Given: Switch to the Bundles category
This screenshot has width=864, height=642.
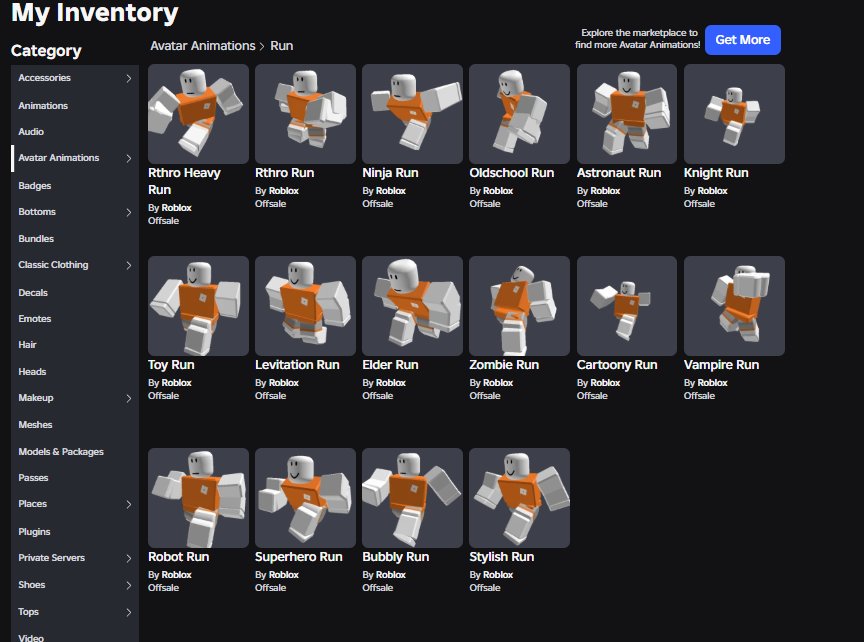Looking at the screenshot, I should coord(36,239).
